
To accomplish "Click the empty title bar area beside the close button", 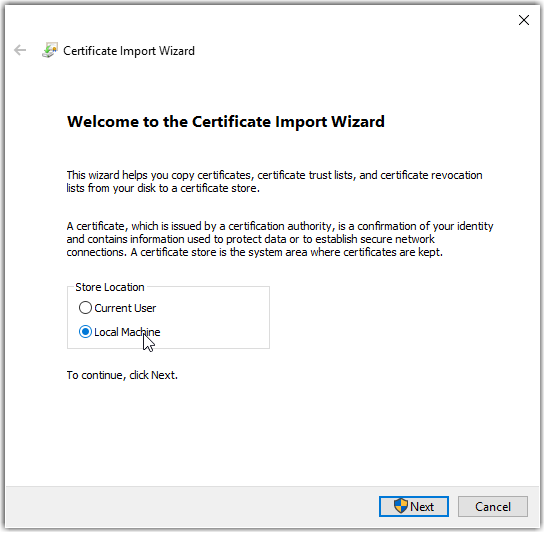I will 348,20.
